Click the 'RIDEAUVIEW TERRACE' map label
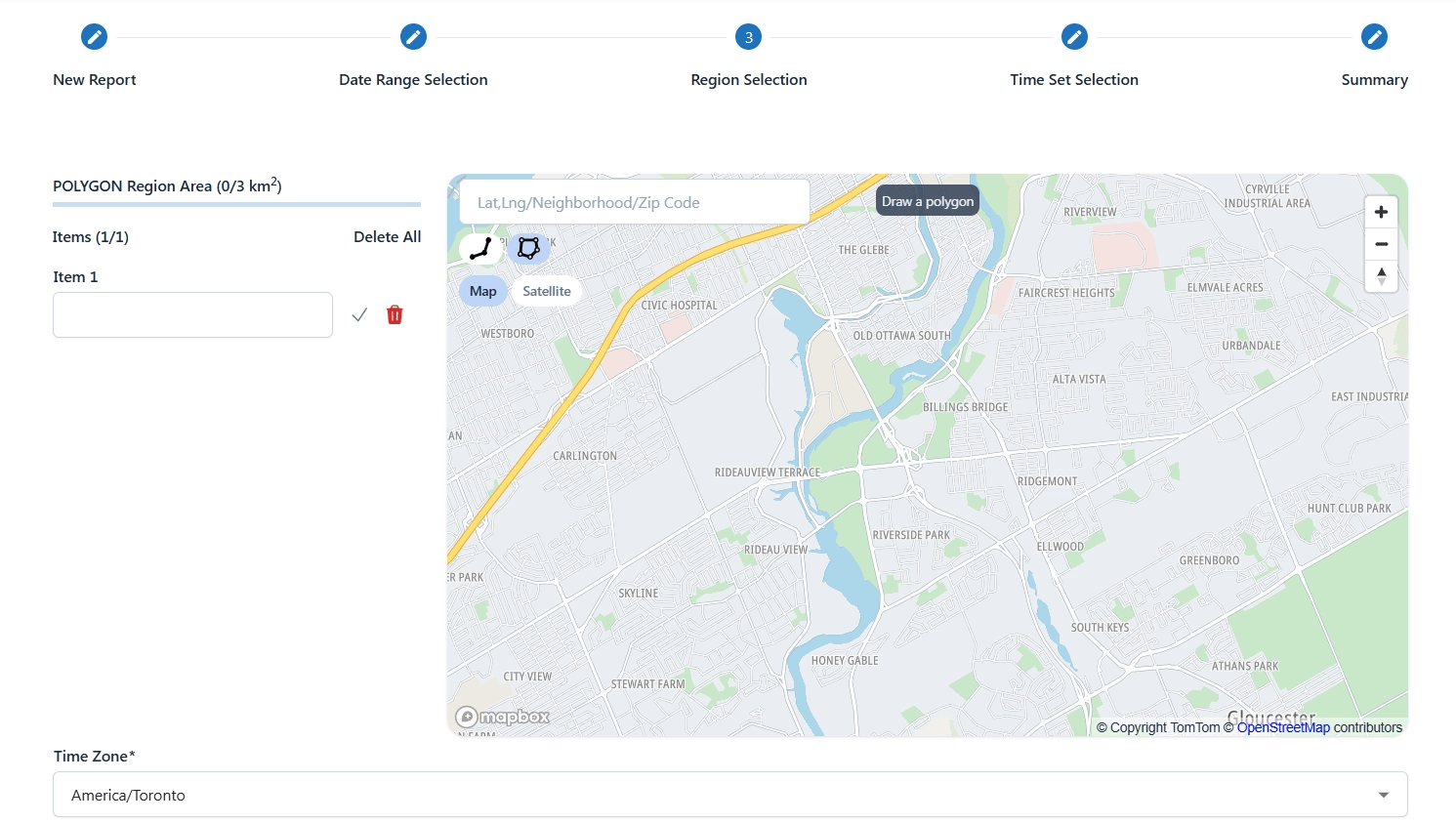This screenshot has width=1456, height=823. (x=768, y=473)
